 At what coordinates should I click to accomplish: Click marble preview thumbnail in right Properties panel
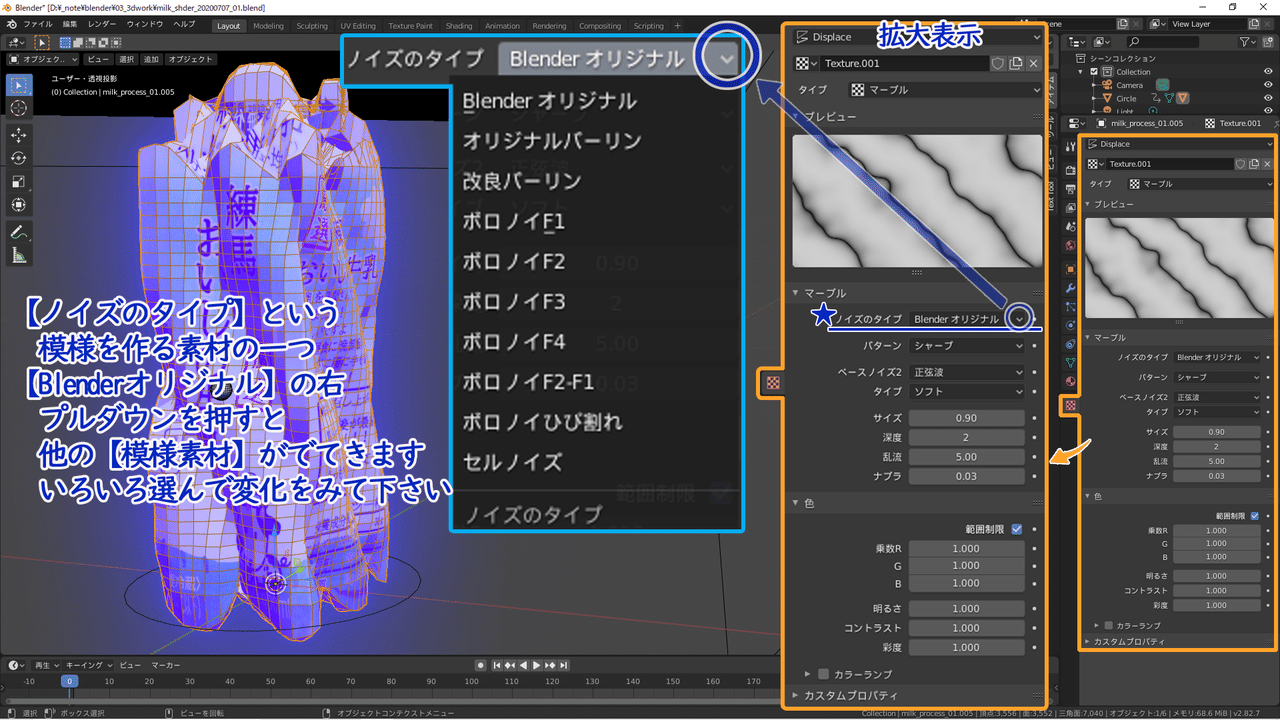pyautogui.click(x=1179, y=268)
